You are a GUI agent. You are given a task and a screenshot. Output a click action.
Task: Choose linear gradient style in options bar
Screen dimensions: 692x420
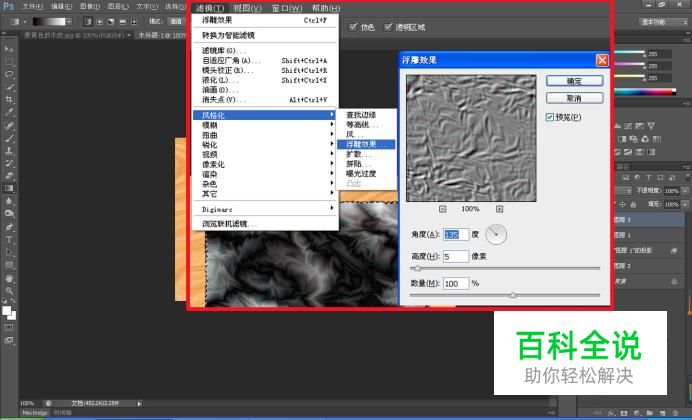[88, 21]
